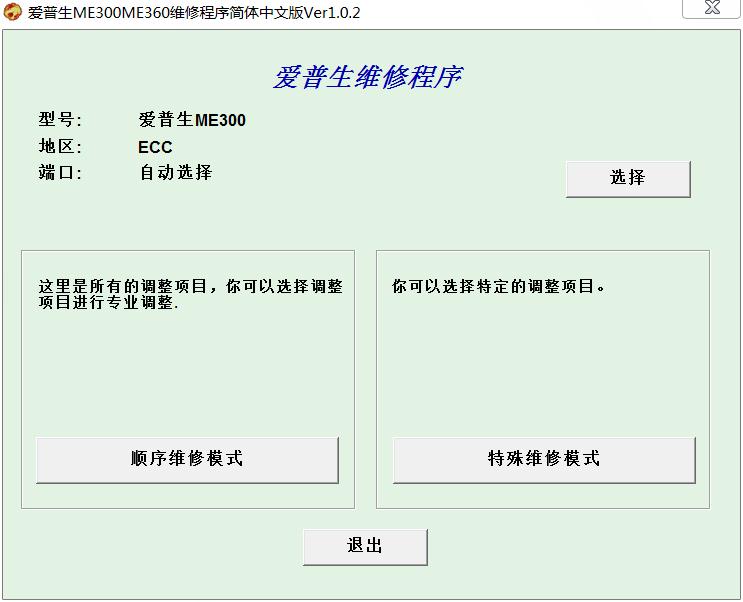
Task: Open 特殊维修模式 special repair mode
Action: [544, 460]
